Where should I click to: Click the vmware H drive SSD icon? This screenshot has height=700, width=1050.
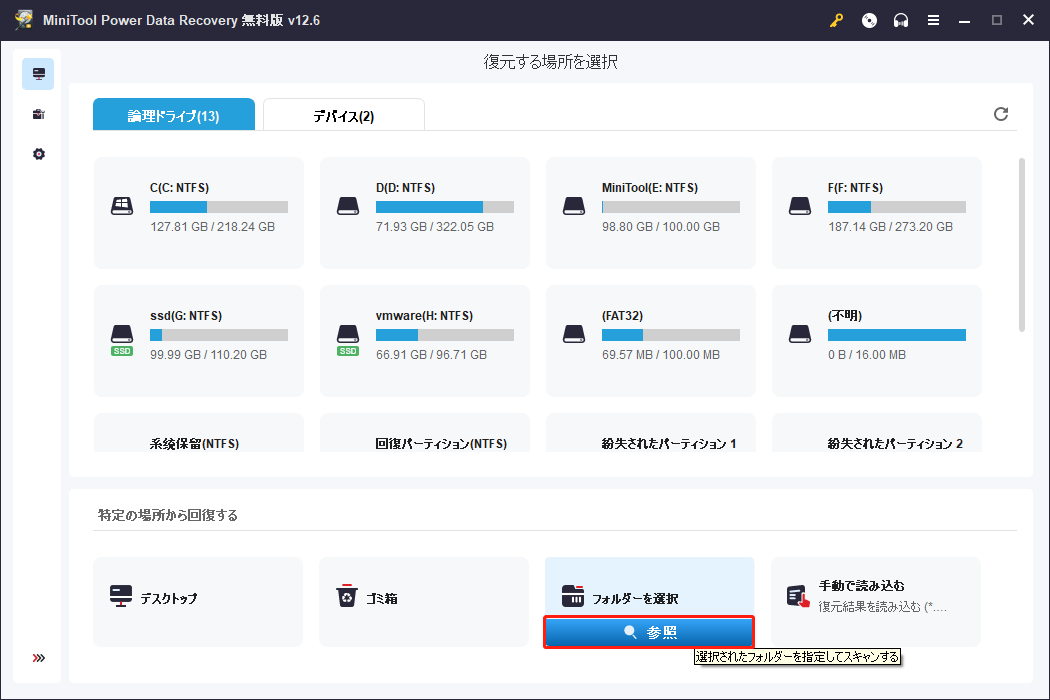click(348, 340)
